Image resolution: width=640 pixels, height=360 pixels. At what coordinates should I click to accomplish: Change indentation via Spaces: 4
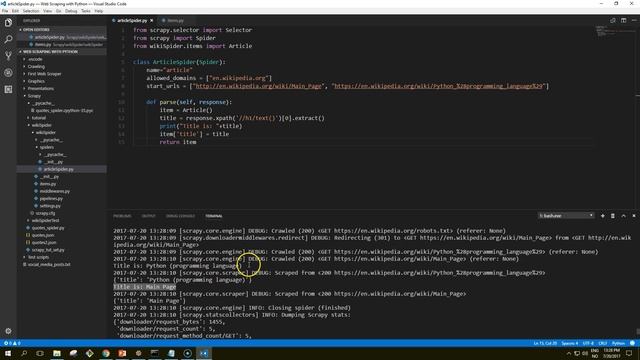(569, 343)
